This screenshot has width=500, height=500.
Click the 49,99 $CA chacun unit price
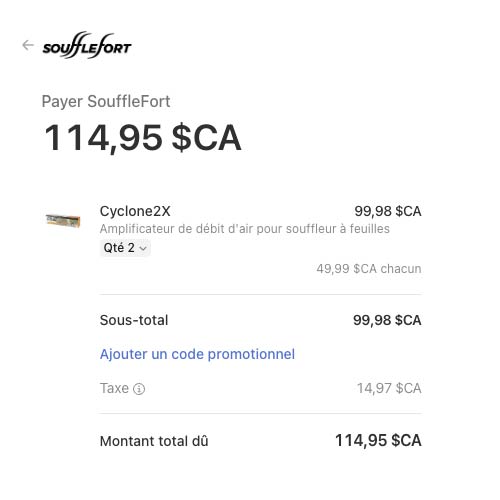369,269
